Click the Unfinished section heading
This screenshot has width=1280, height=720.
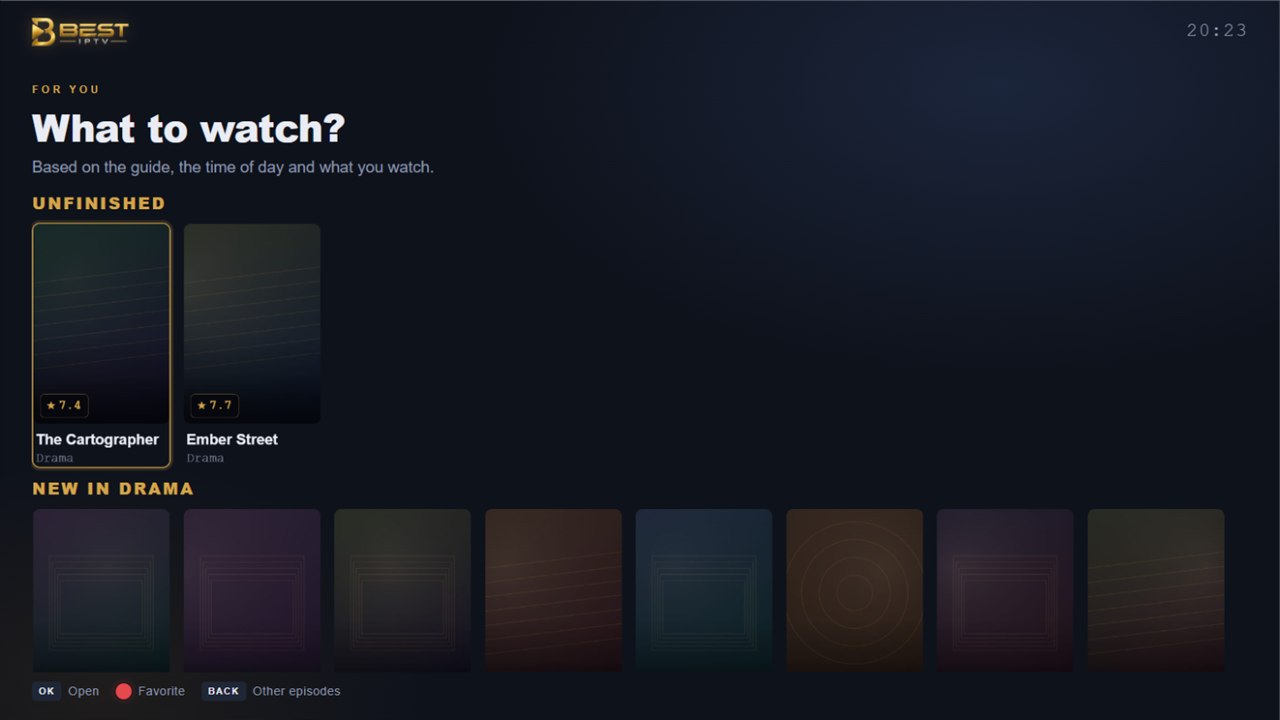(x=99, y=203)
